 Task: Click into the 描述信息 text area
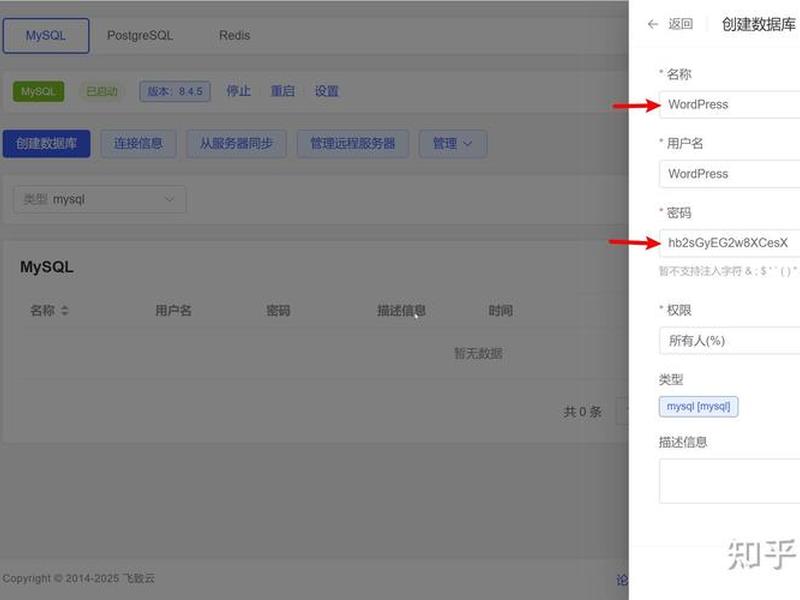tap(730, 481)
